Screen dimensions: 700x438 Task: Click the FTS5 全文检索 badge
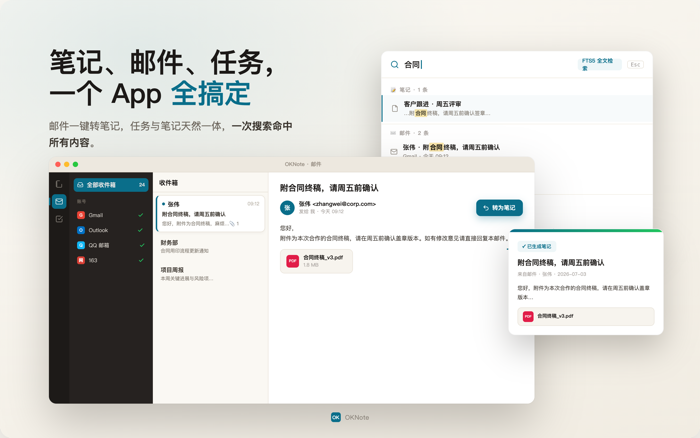pos(600,64)
